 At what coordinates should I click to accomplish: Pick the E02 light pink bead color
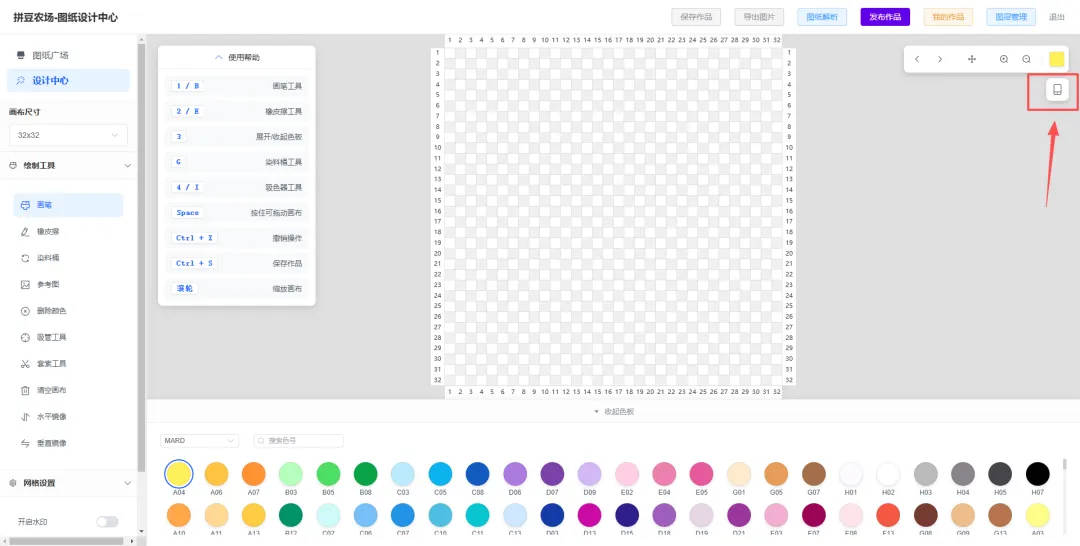(627, 474)
